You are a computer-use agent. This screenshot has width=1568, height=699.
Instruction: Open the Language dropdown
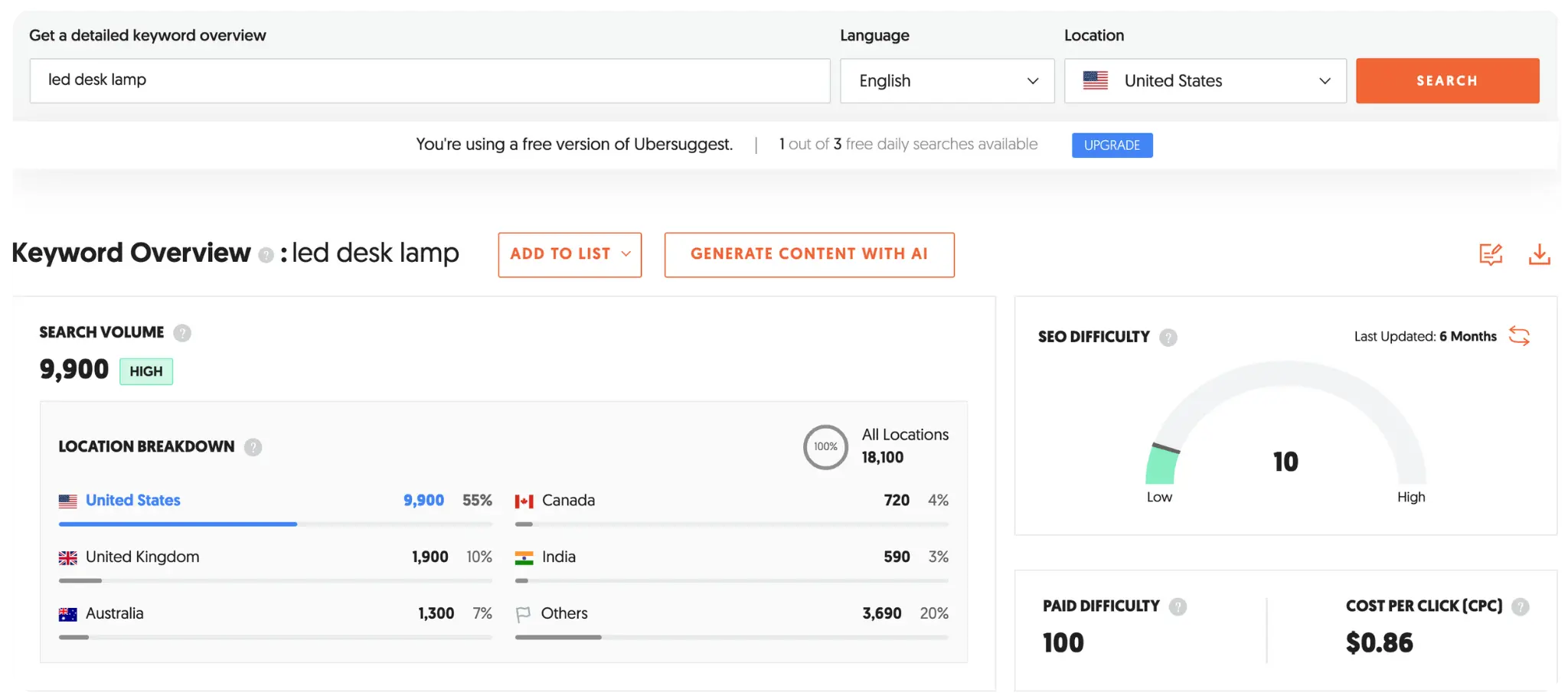(947, 80)
